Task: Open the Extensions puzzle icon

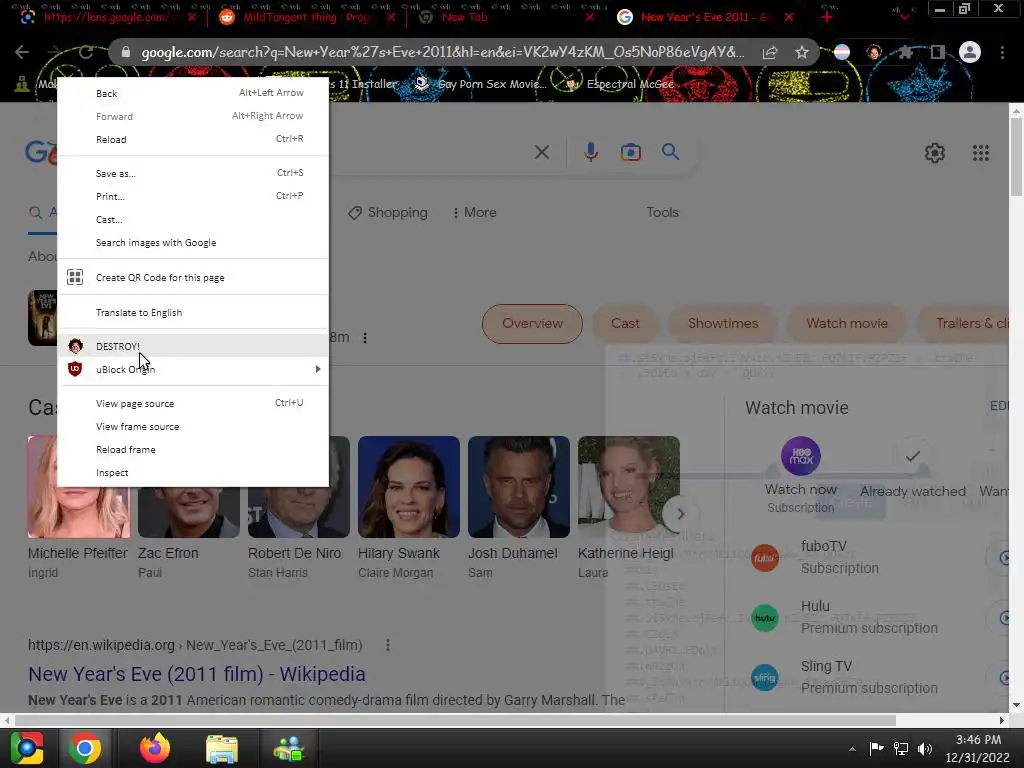Action: 905,52
